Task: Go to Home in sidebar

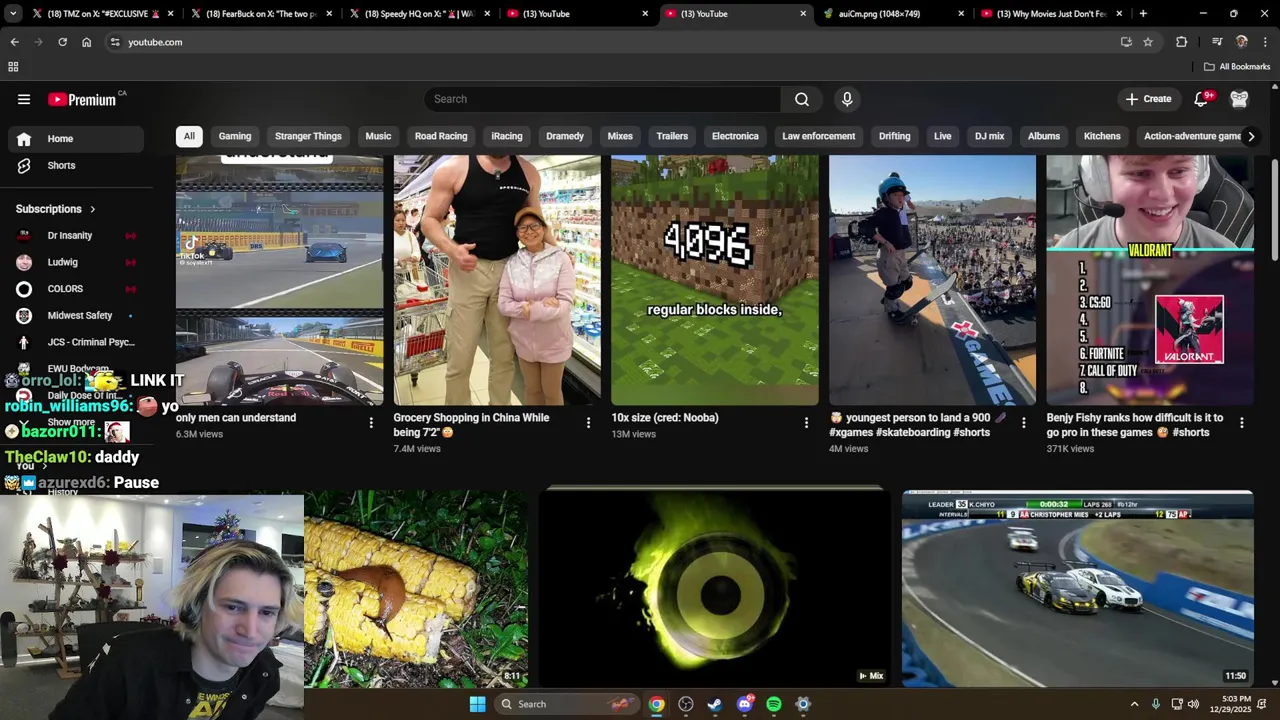Action: (76, 139)
